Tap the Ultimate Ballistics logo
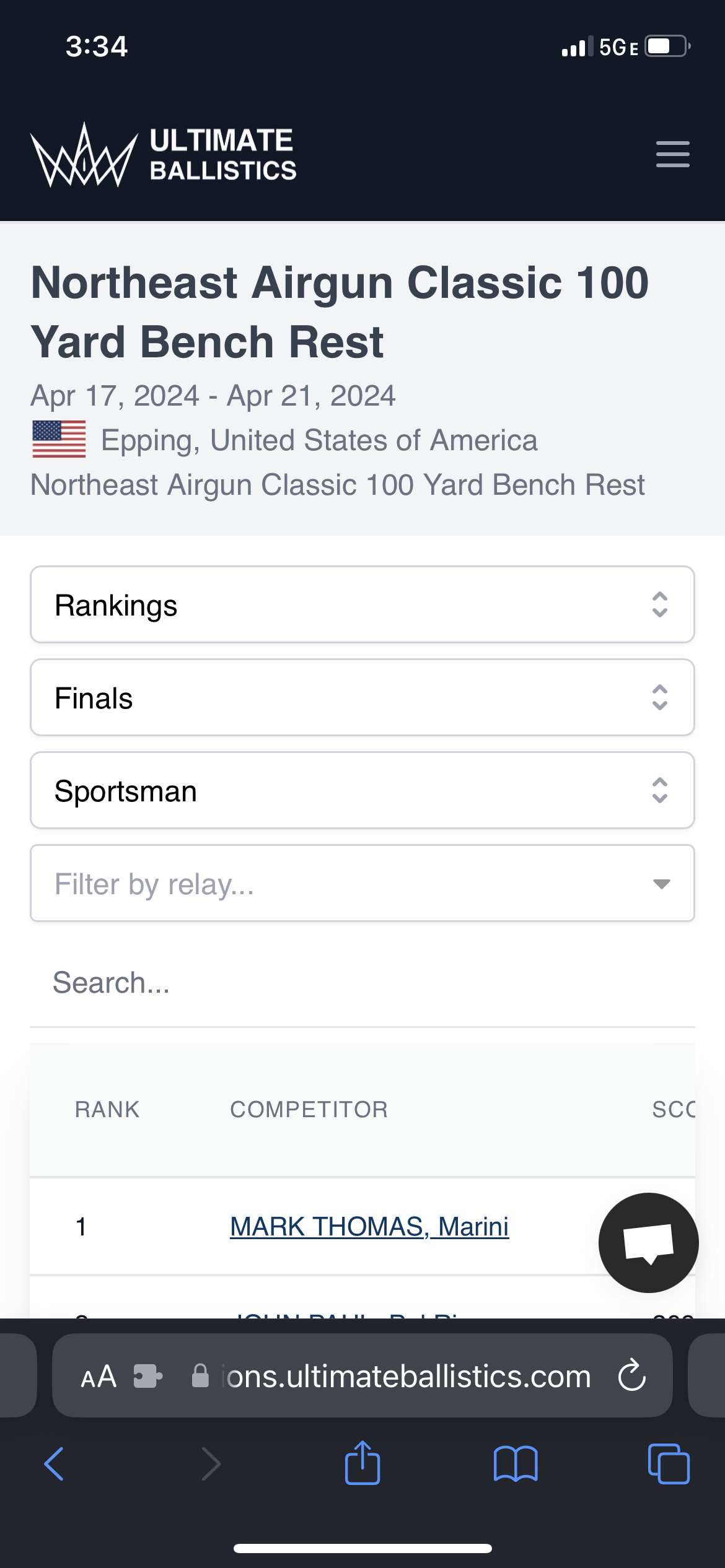Screen dimensions: 725x1568 (164, 155)
